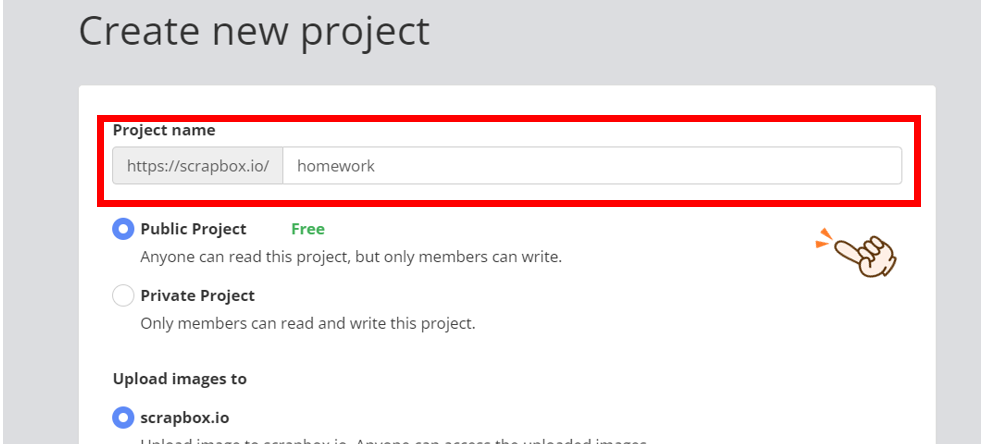
Task: Click the "Project name" field label
Action: (x=164, y=130)
